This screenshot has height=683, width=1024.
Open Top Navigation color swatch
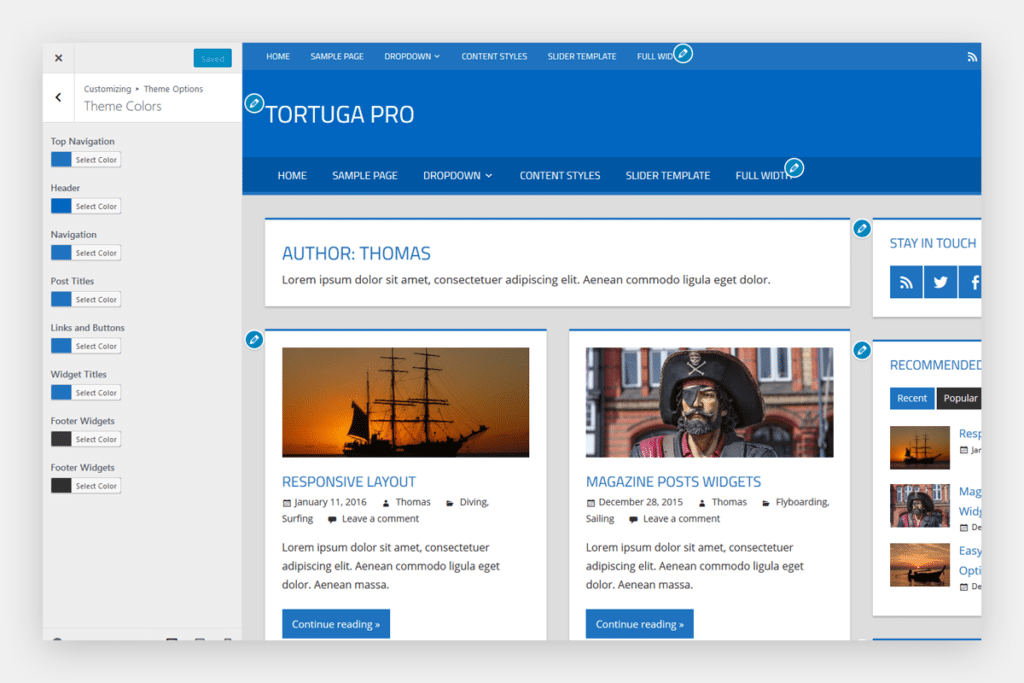coord(61,159)
